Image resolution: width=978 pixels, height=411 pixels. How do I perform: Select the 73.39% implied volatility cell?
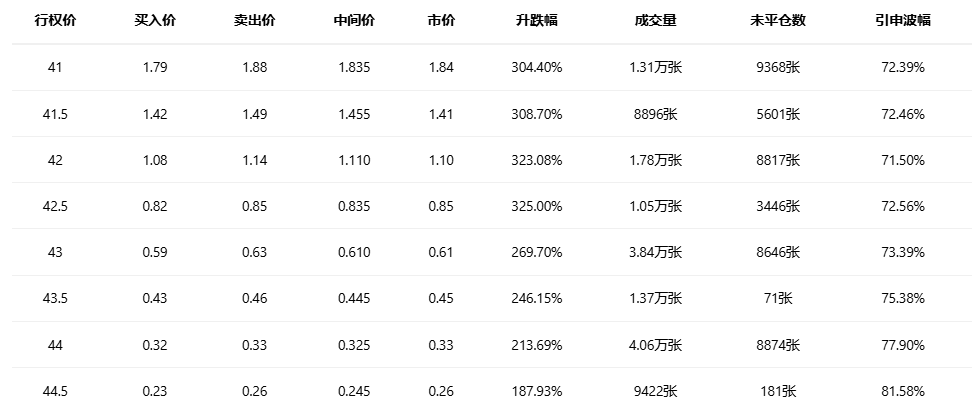(903, 252)
